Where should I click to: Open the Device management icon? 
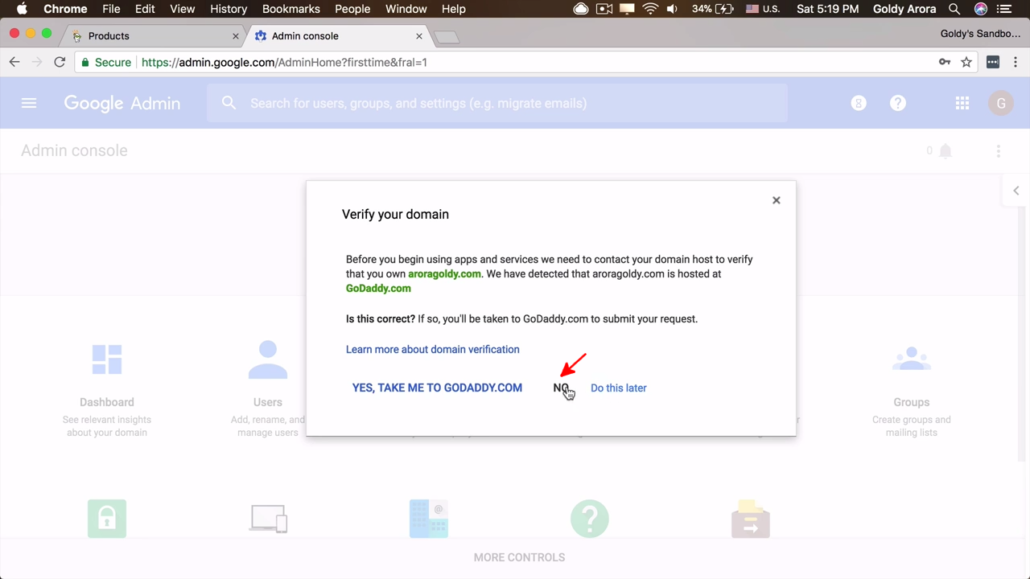point(268,519)
